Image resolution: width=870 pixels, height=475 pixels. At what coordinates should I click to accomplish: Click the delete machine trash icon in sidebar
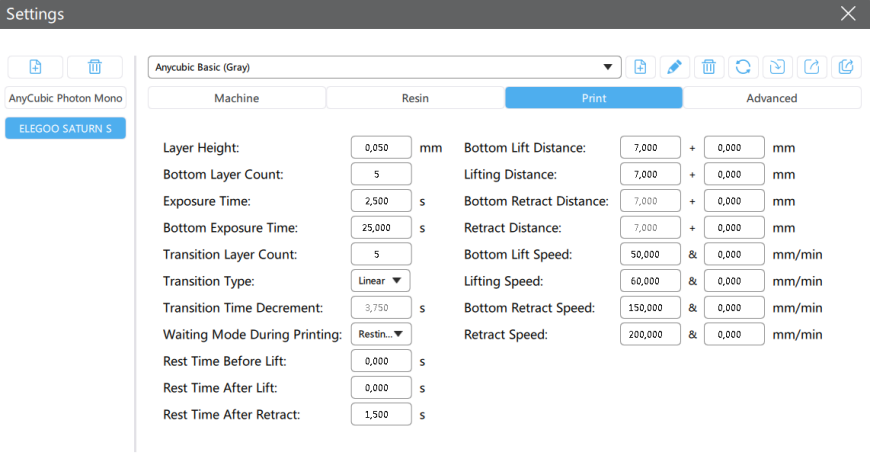click(x=94, y=67)
